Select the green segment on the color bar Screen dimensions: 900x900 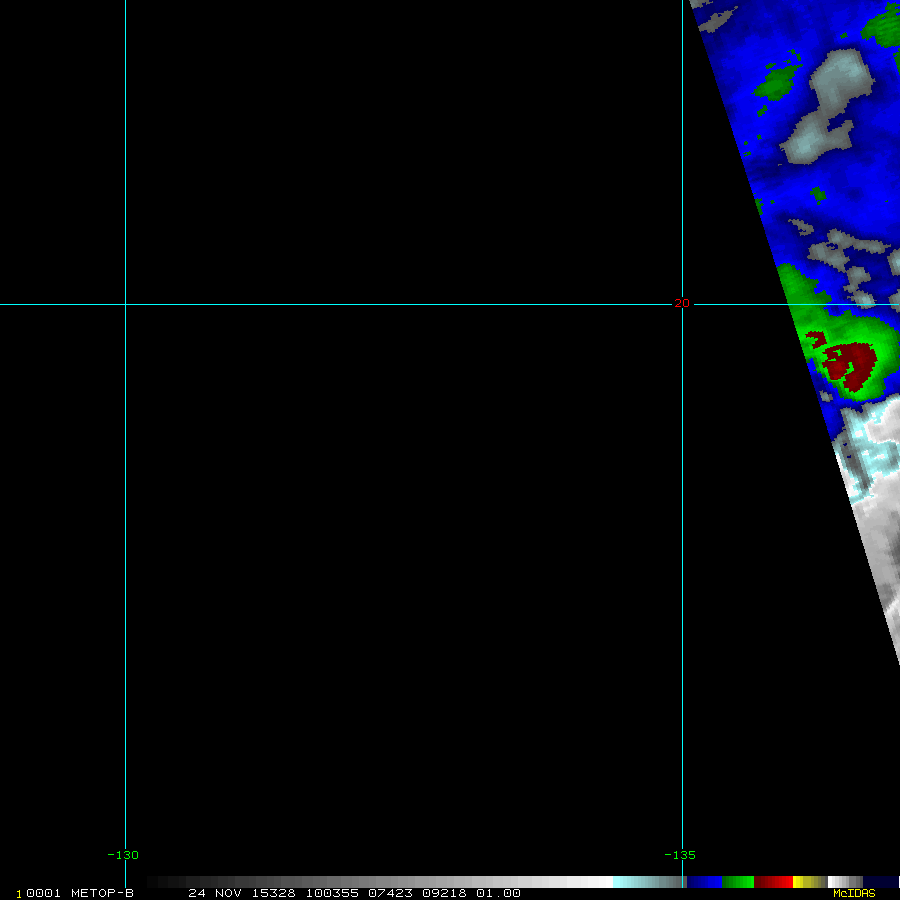point(738,882)
